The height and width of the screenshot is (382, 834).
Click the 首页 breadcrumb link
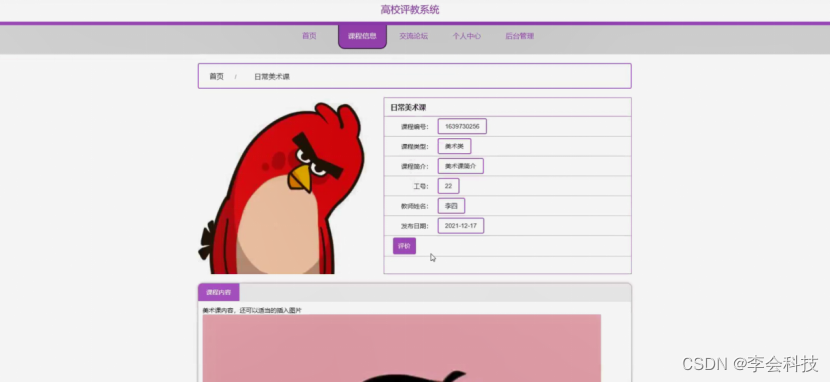click(216, 77)
